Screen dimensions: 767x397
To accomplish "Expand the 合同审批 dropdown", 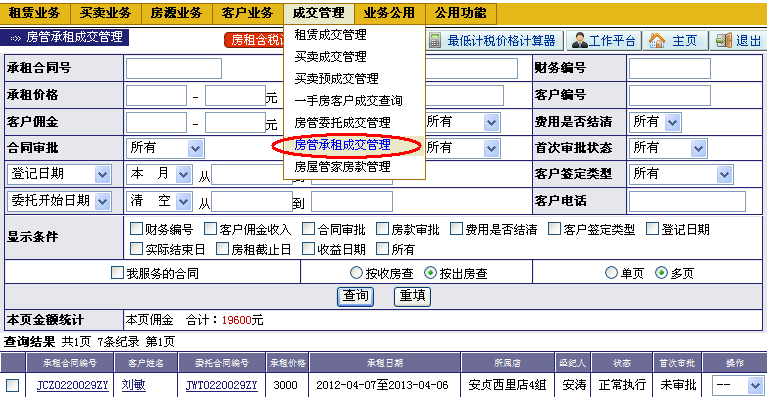I will pyautogui.click(x=165, y=148).
